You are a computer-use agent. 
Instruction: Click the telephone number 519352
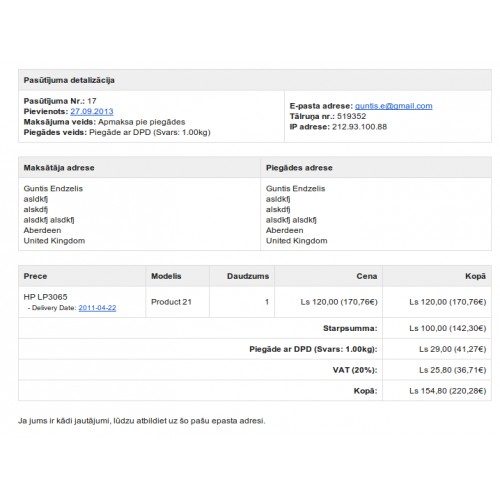click(351, 116)
